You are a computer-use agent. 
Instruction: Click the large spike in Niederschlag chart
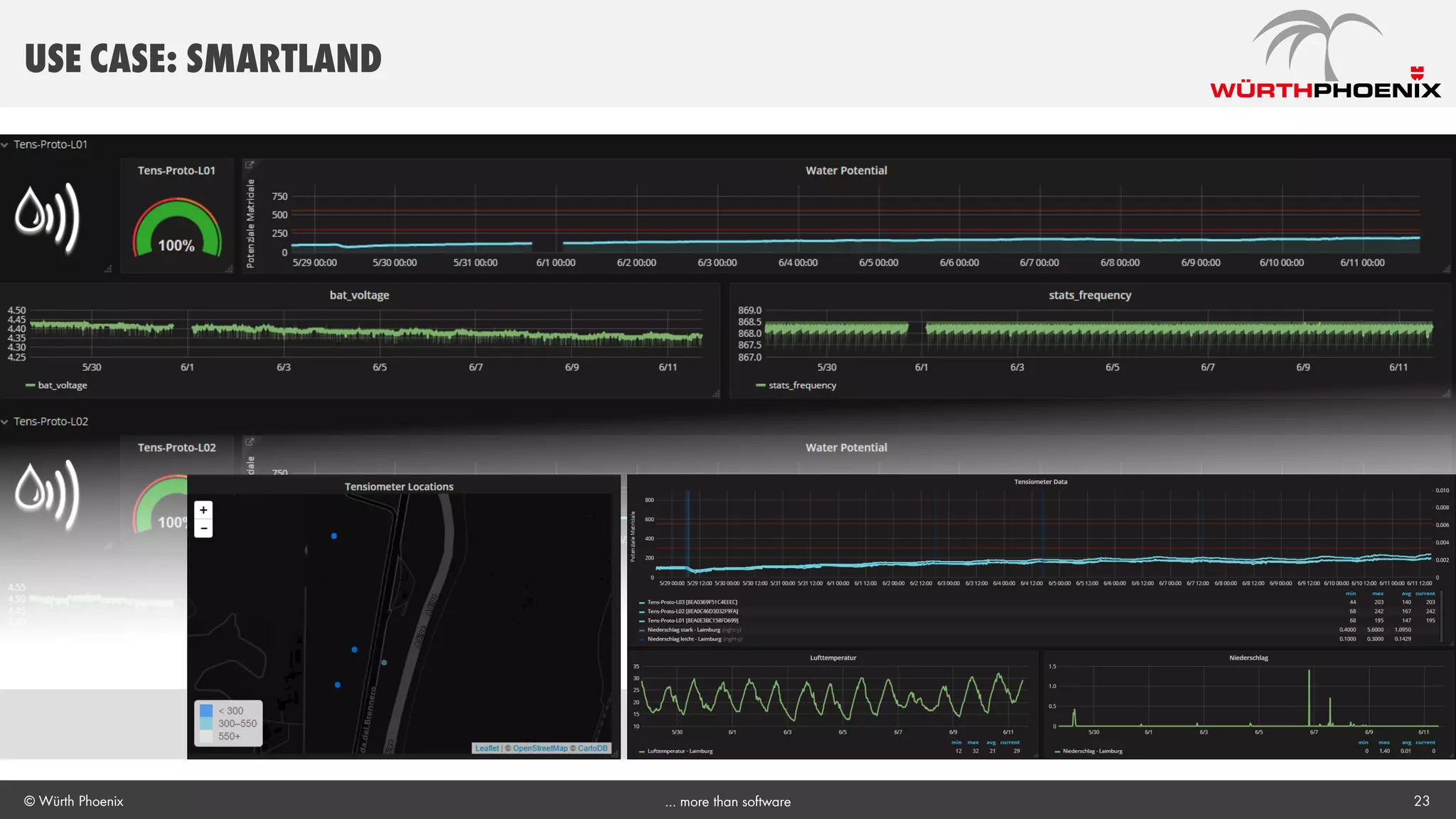pos(1309,697)
